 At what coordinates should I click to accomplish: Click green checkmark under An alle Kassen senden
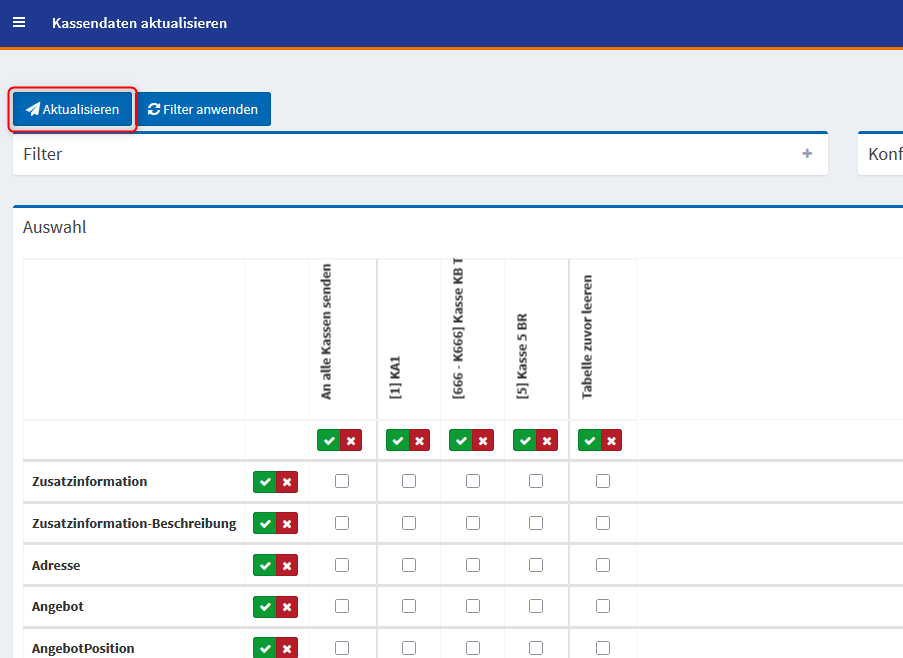click(x=328, y=440)
